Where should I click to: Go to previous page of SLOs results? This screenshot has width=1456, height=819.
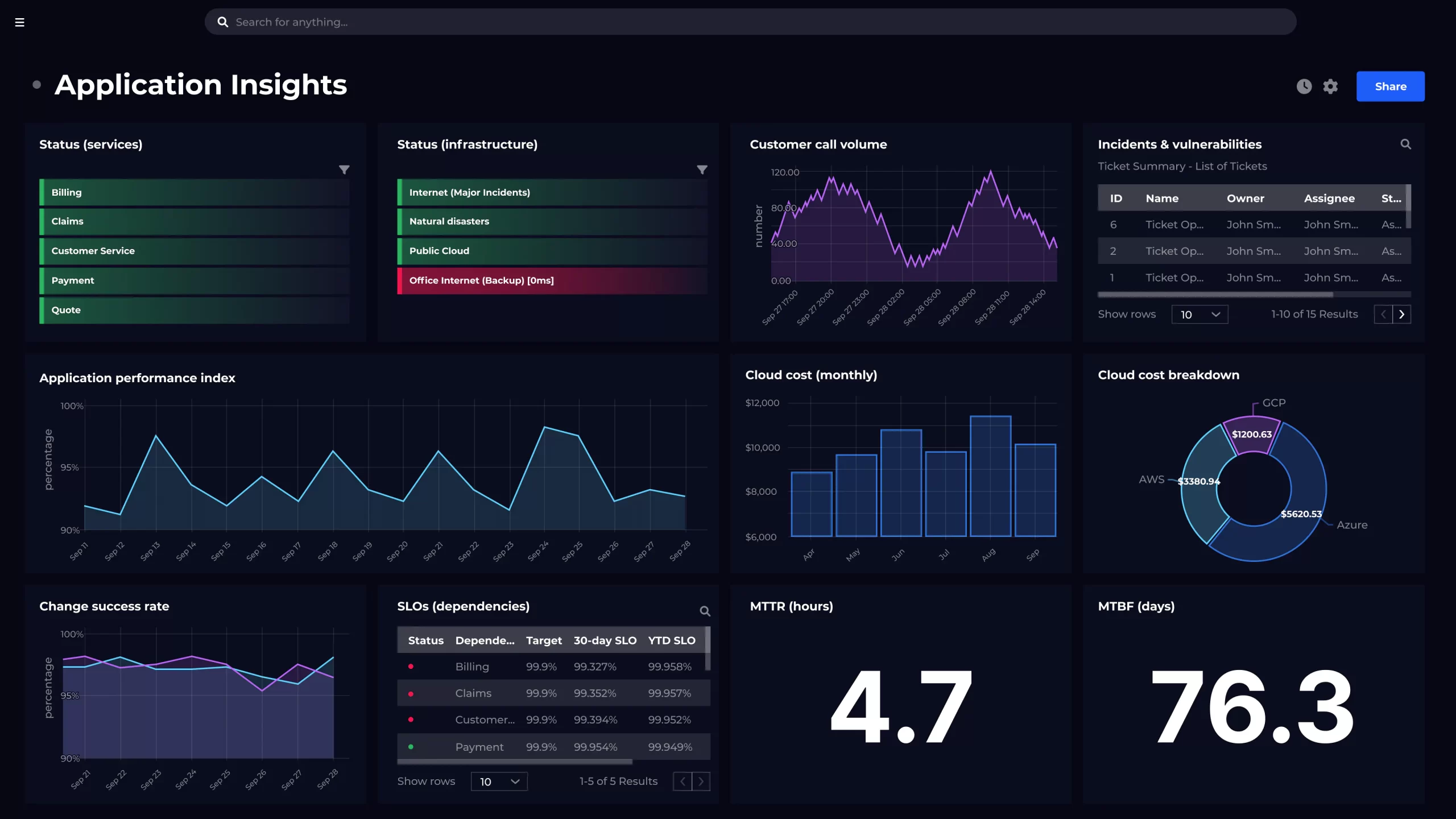682,781
